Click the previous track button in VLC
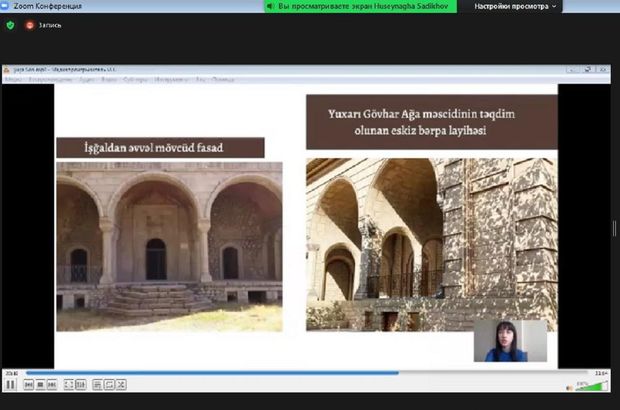 (x=27, y=384)
